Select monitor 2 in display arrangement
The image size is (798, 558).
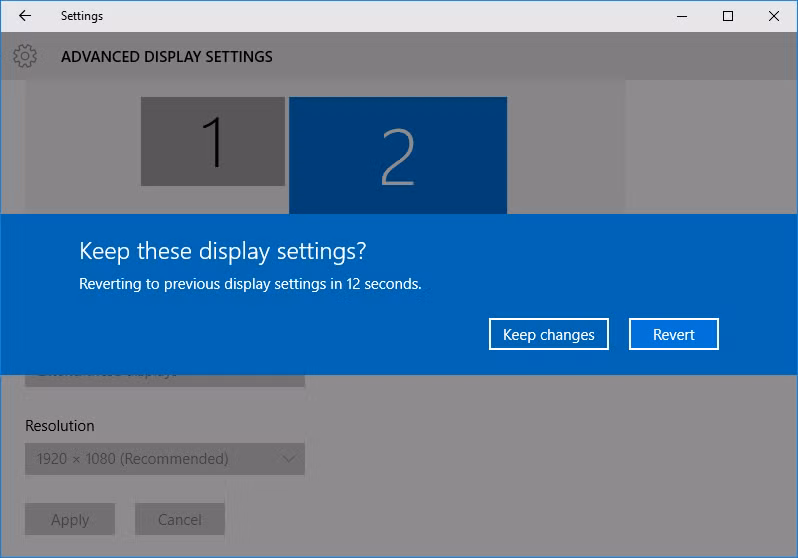[397, 155]
